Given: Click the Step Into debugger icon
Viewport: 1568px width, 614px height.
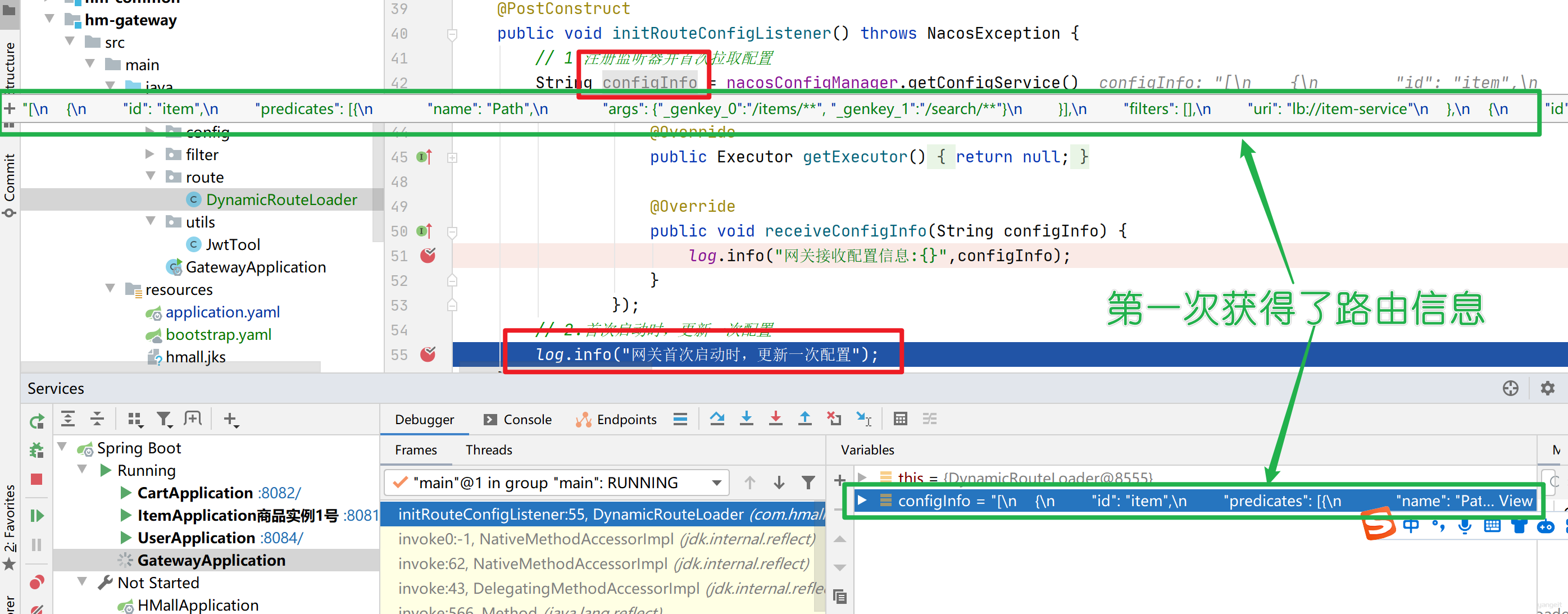Looking at the screenshot, I should pos(746,419).
